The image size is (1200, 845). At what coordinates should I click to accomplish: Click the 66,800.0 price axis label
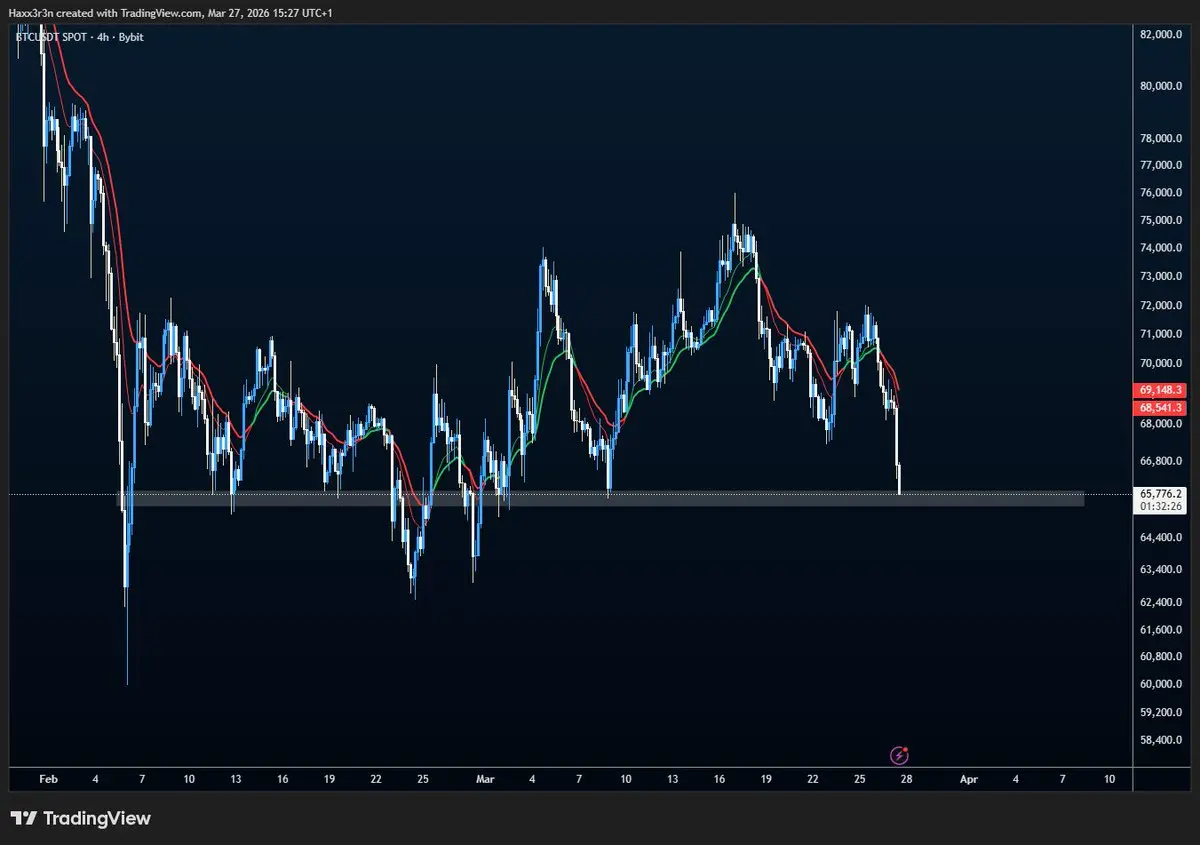(x=1160, y=462)
